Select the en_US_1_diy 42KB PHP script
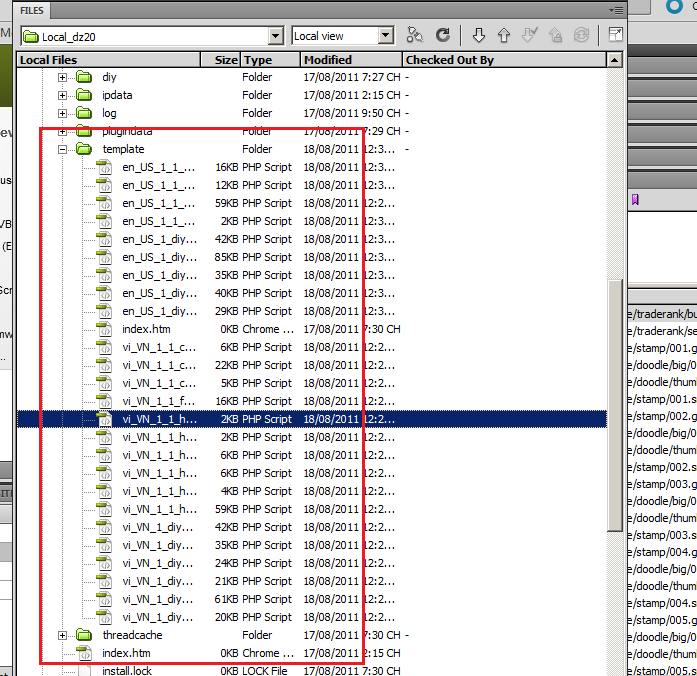 160,239
